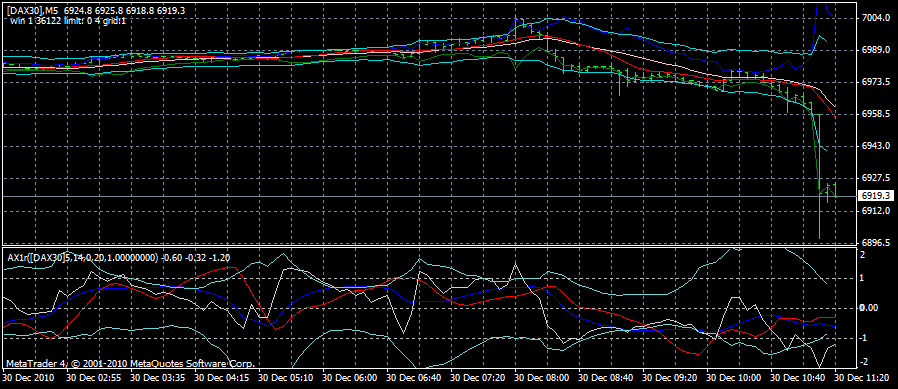Click the indicator scale value 2
898x389 pixels.
coord(862,254)
